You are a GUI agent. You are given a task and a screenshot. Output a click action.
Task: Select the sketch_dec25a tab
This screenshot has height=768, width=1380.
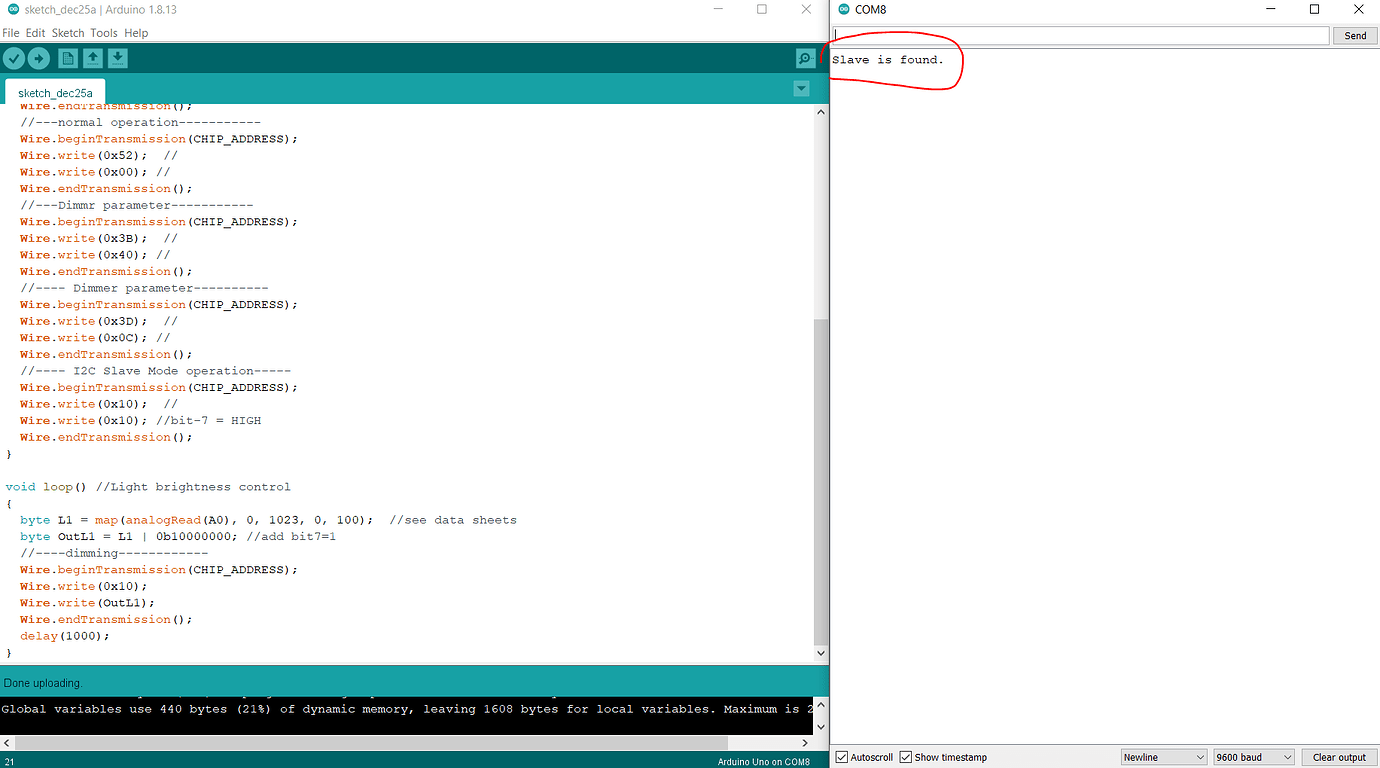point(54,92)
